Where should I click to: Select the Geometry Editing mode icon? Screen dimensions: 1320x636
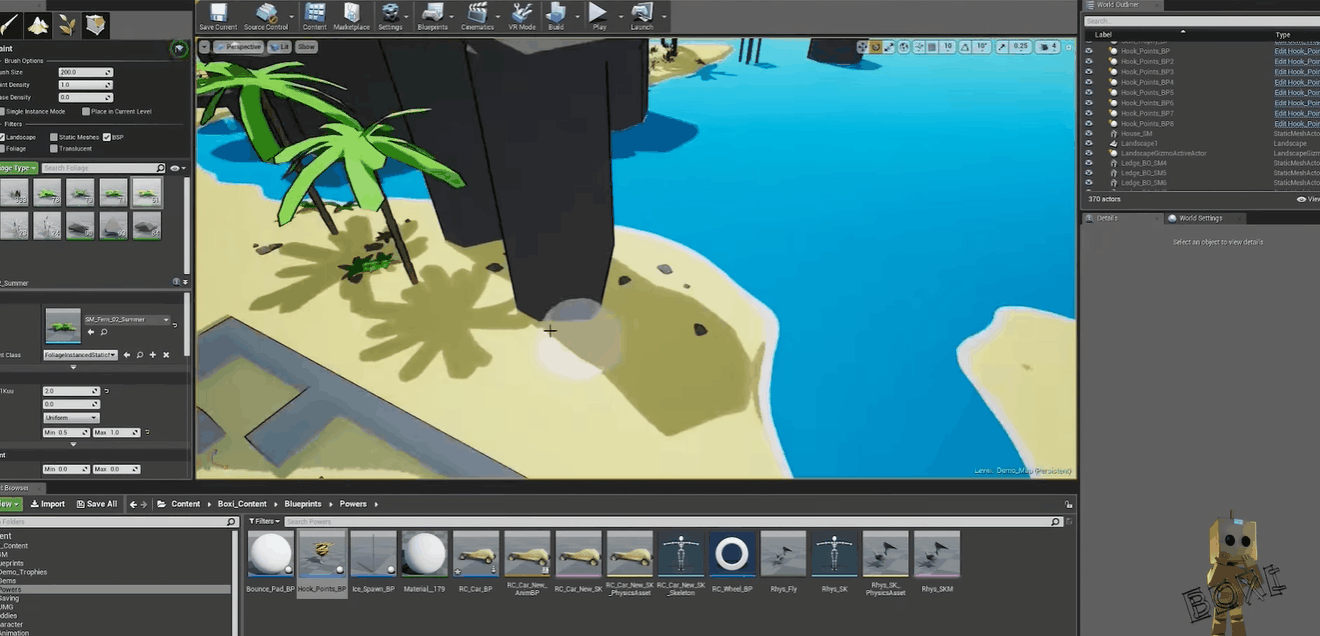96,26
